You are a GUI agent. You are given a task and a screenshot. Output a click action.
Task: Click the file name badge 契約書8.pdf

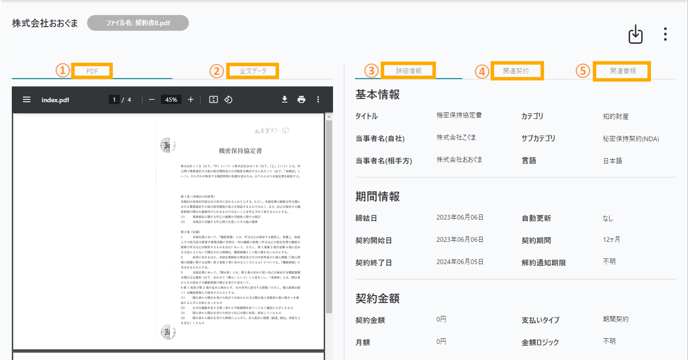coord(138,23)
